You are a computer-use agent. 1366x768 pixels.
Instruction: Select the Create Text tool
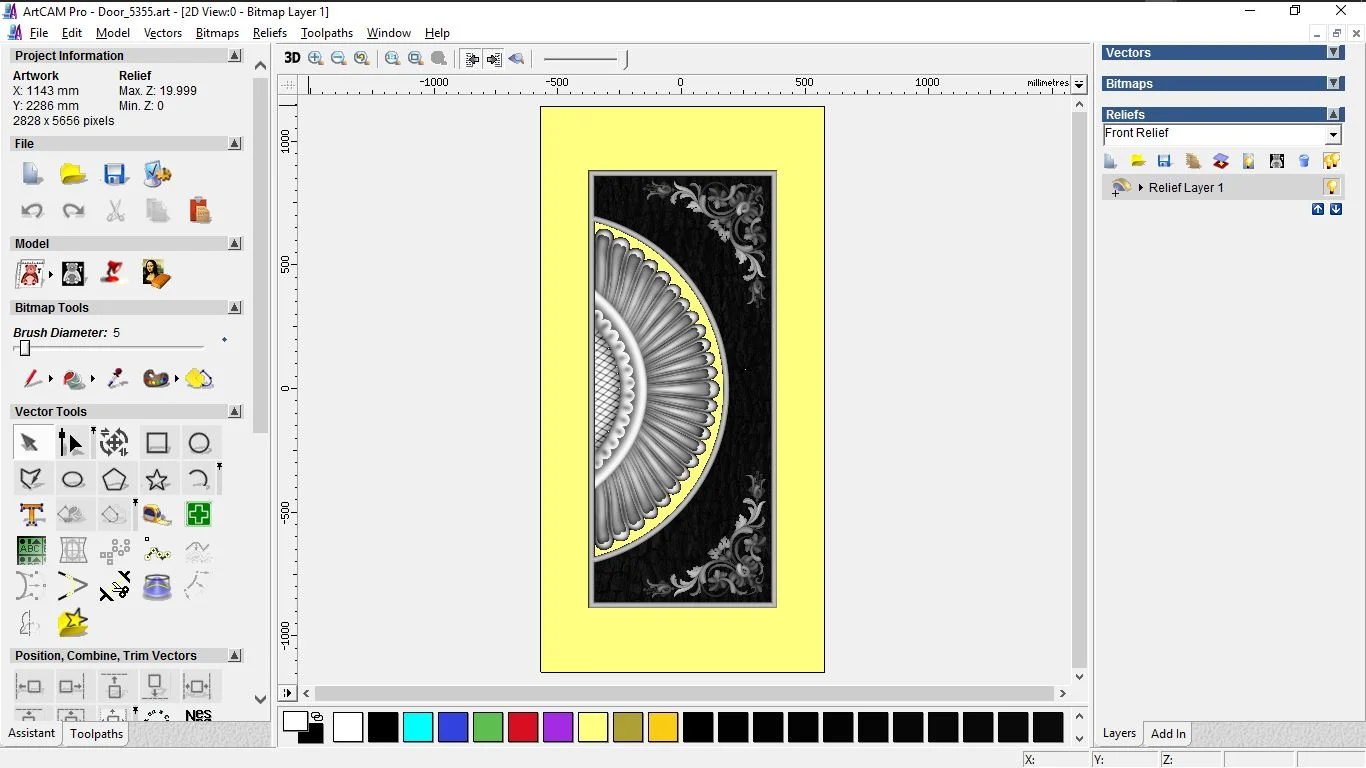point(32,515)
